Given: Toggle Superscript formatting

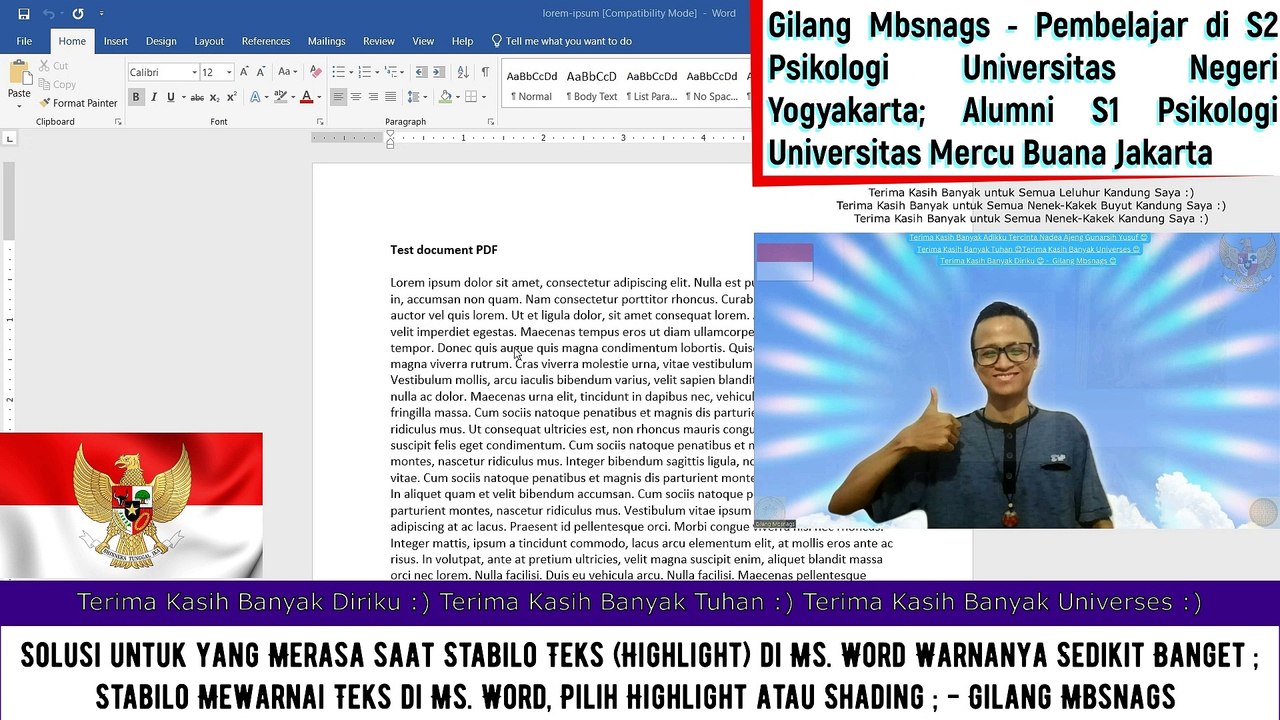Looking at the screenshot, I should coord(232,97).
